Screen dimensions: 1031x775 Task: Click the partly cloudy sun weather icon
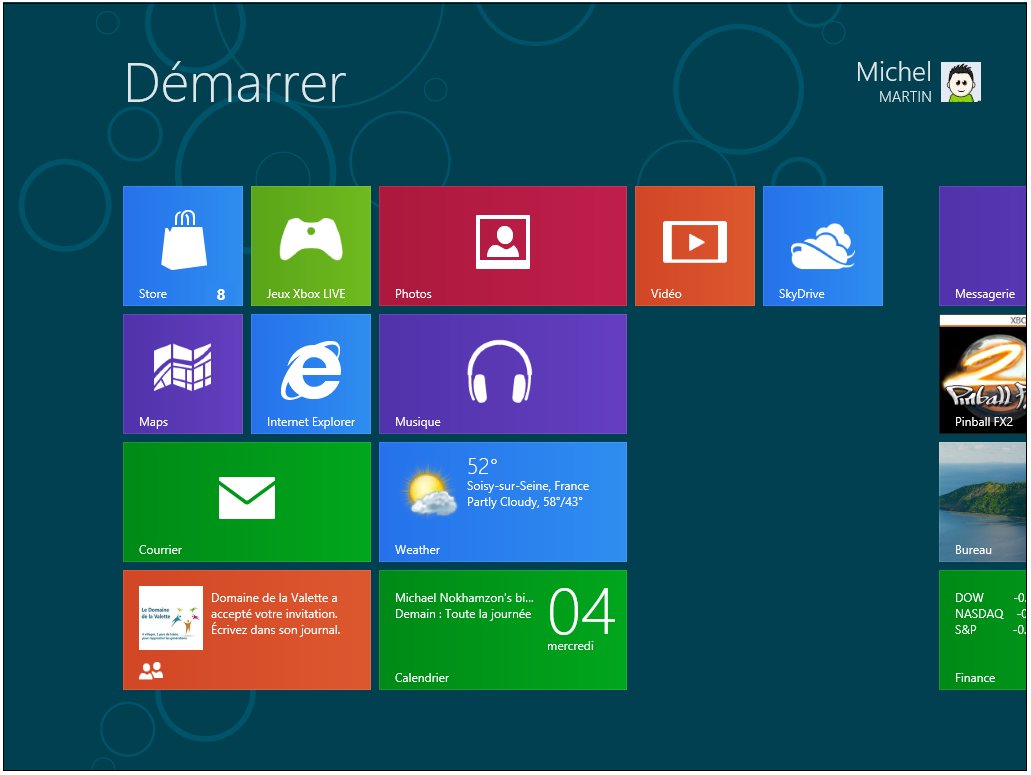coord(430,490)
